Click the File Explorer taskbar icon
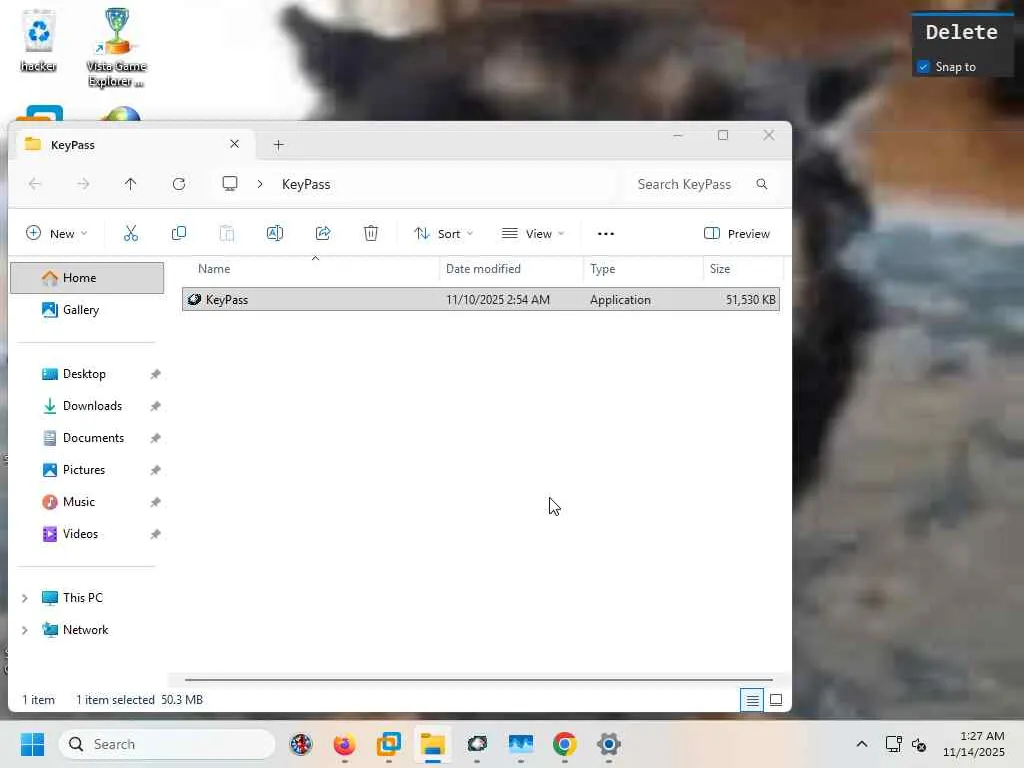This screenshot has width=1024, height=768. click(432, 744)
